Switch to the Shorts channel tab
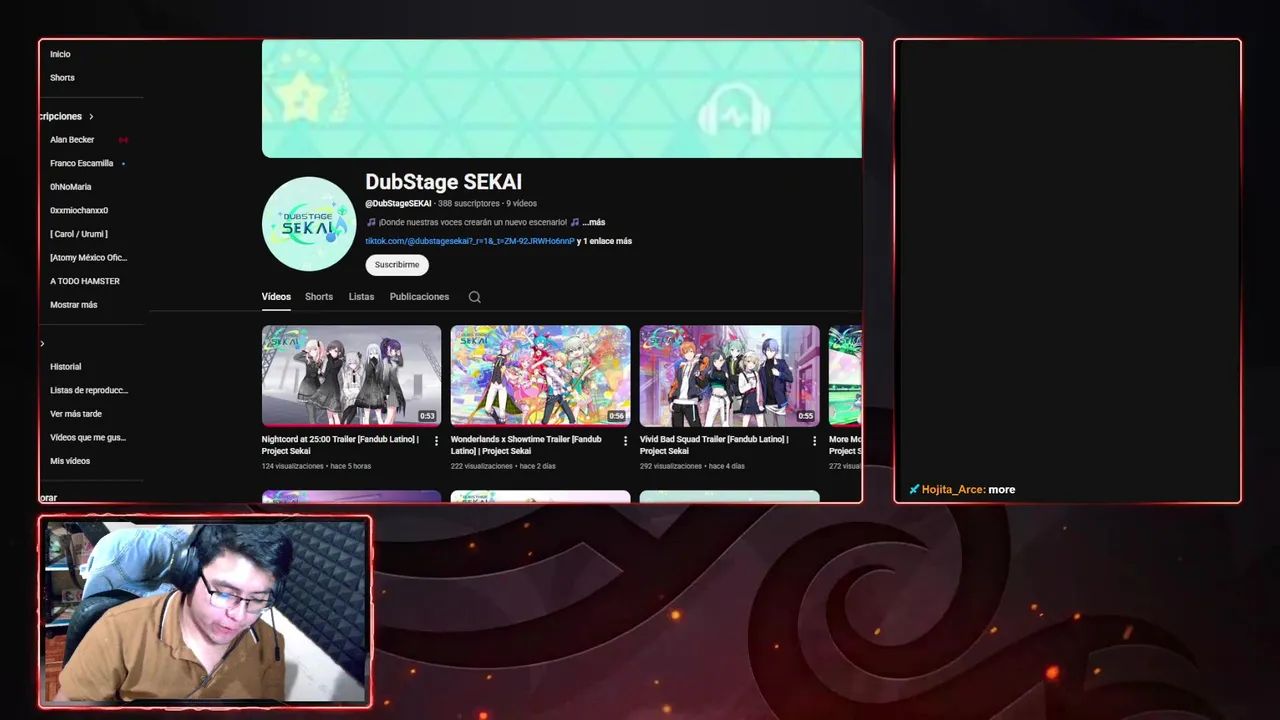This screenshot has height=720, width=1280. 319,297
